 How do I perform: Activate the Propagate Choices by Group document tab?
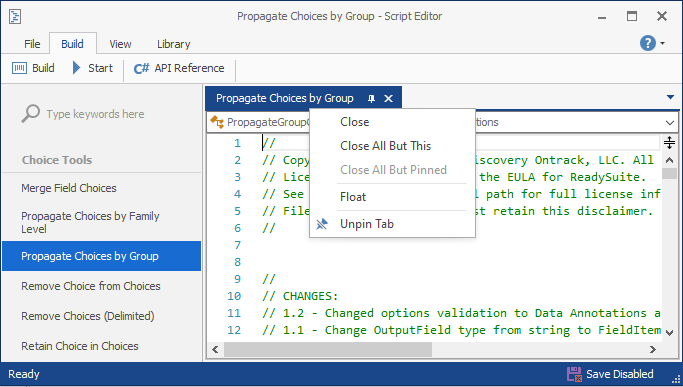click(x=284, y=98)
